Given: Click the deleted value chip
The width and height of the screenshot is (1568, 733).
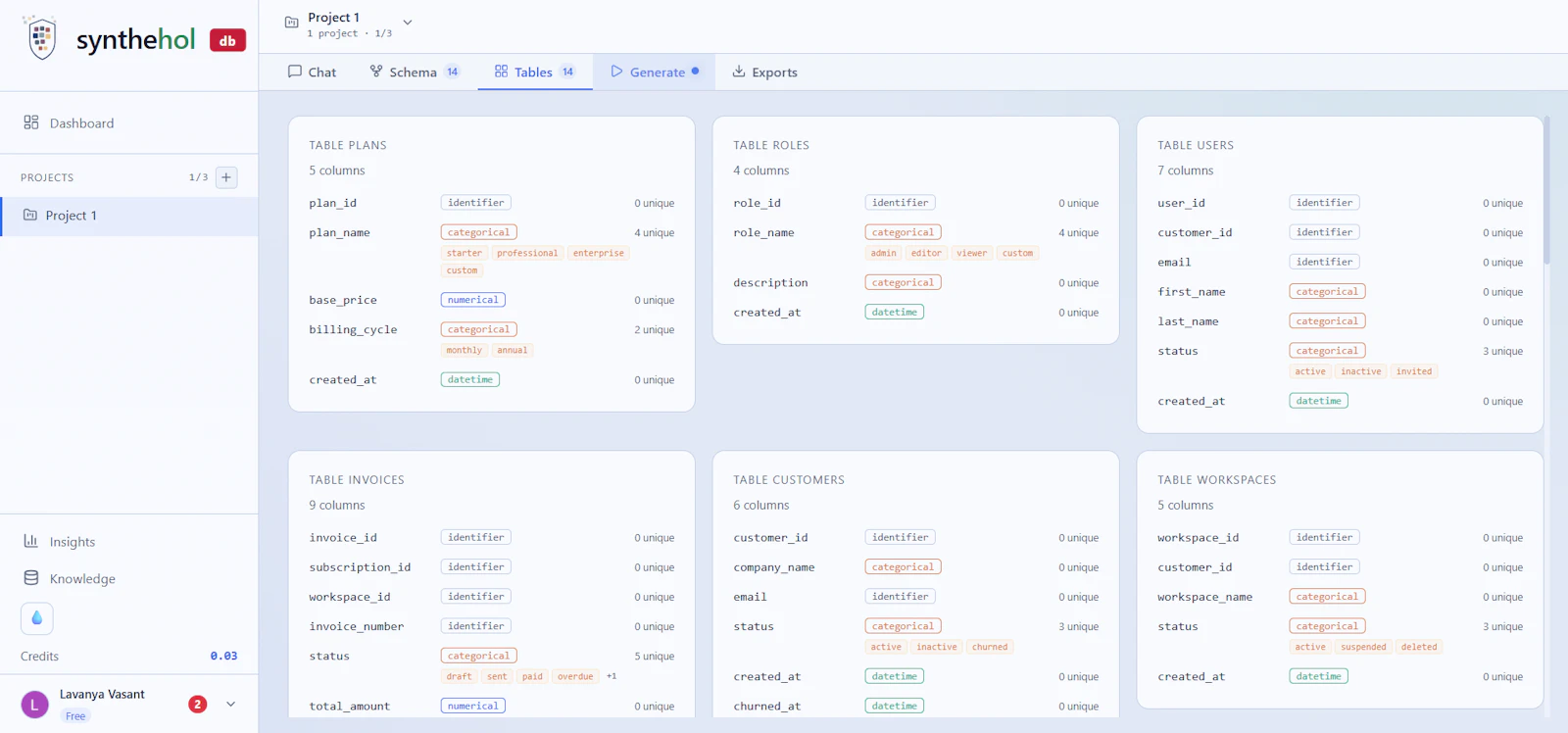Looking at the screenshot, I should (x=1419, y=647).
